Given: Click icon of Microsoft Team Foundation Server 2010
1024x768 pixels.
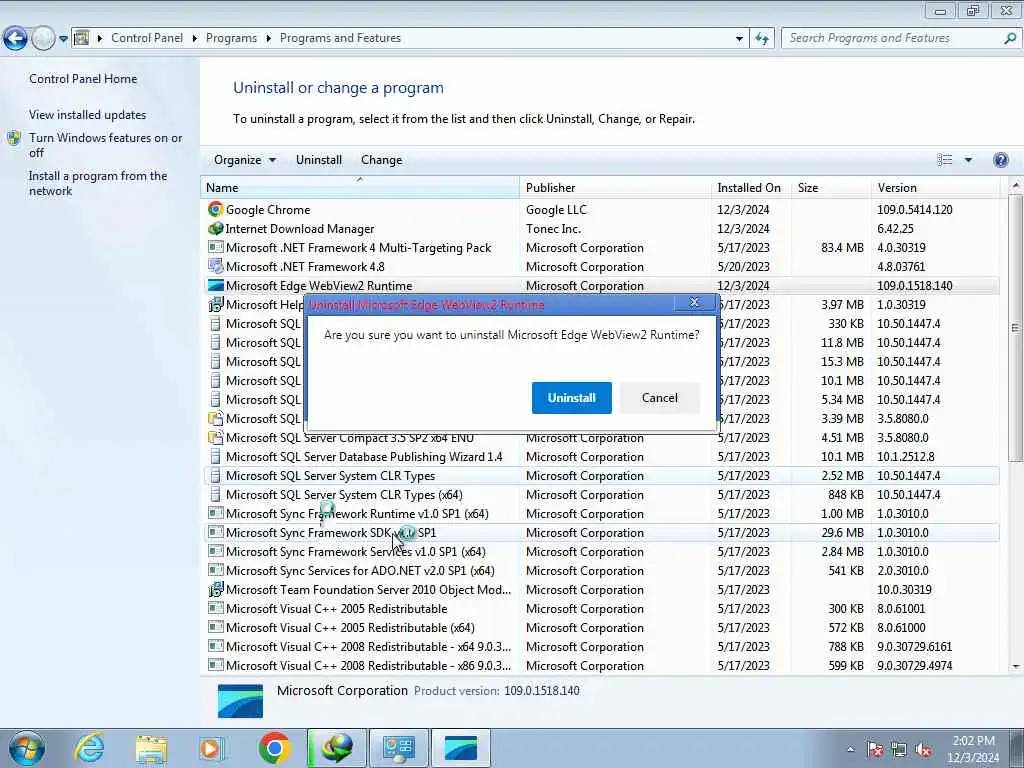Looking at the screenshot, I should tap(215, 589).
